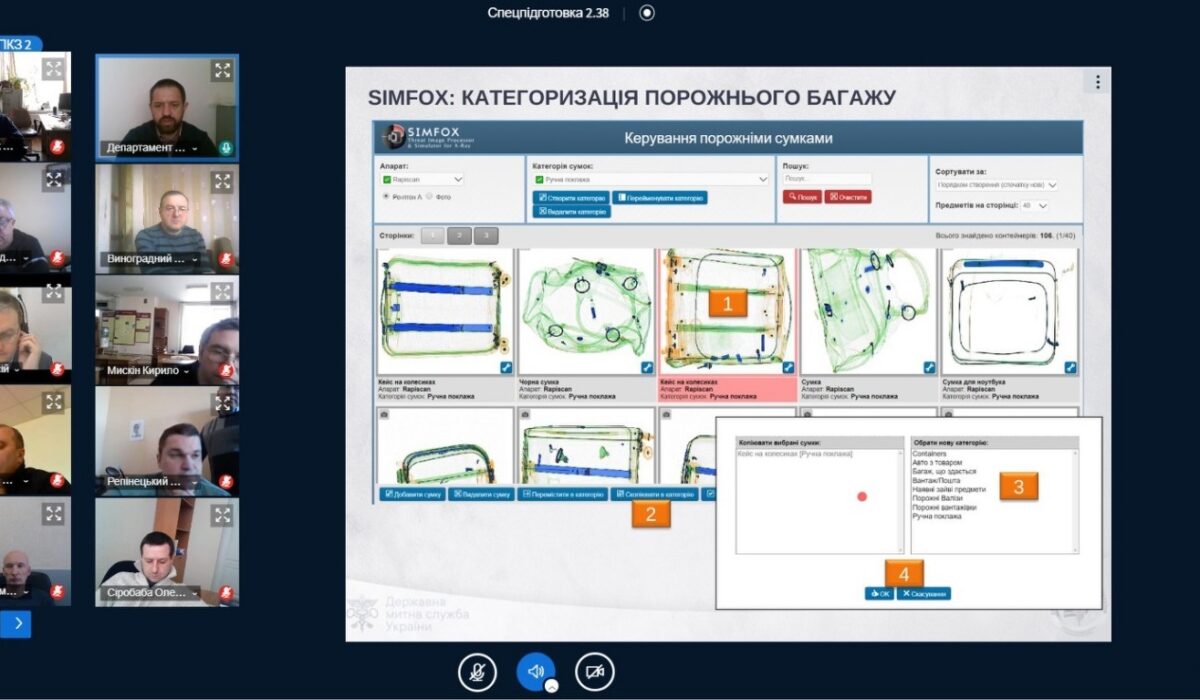Click Скасування cancel button in dialog
The height and width of the screenshot is (700, 1200).
(923, 593)
